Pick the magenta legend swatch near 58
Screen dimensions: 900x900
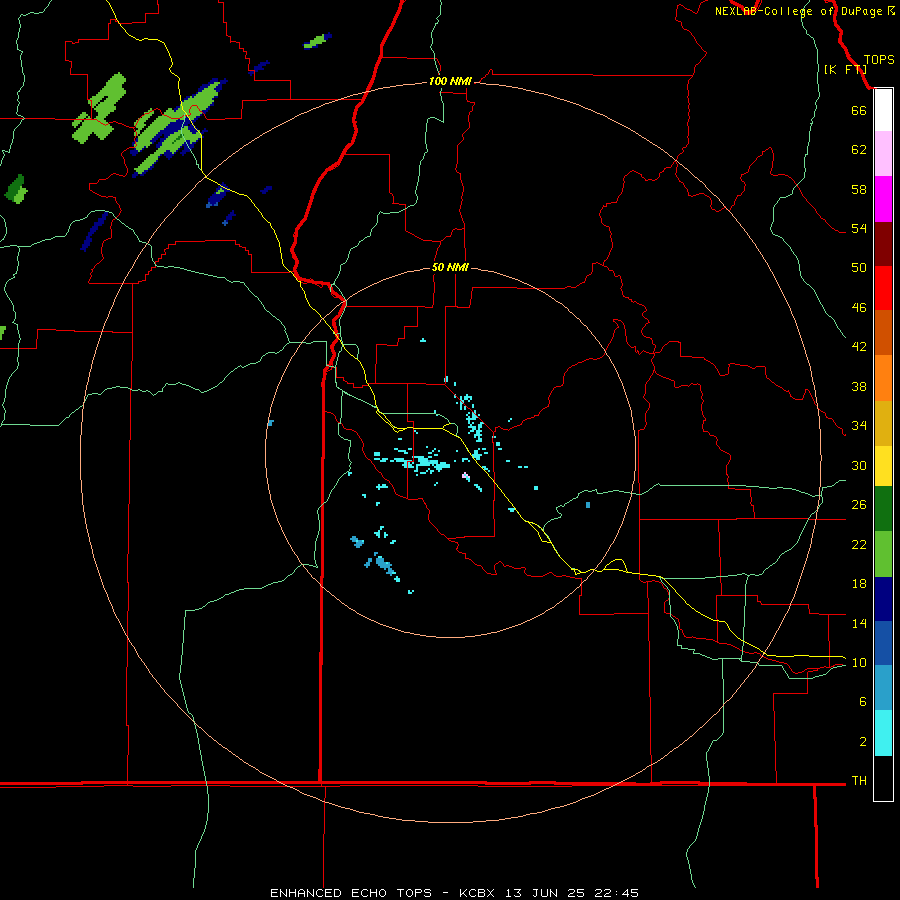883,199
